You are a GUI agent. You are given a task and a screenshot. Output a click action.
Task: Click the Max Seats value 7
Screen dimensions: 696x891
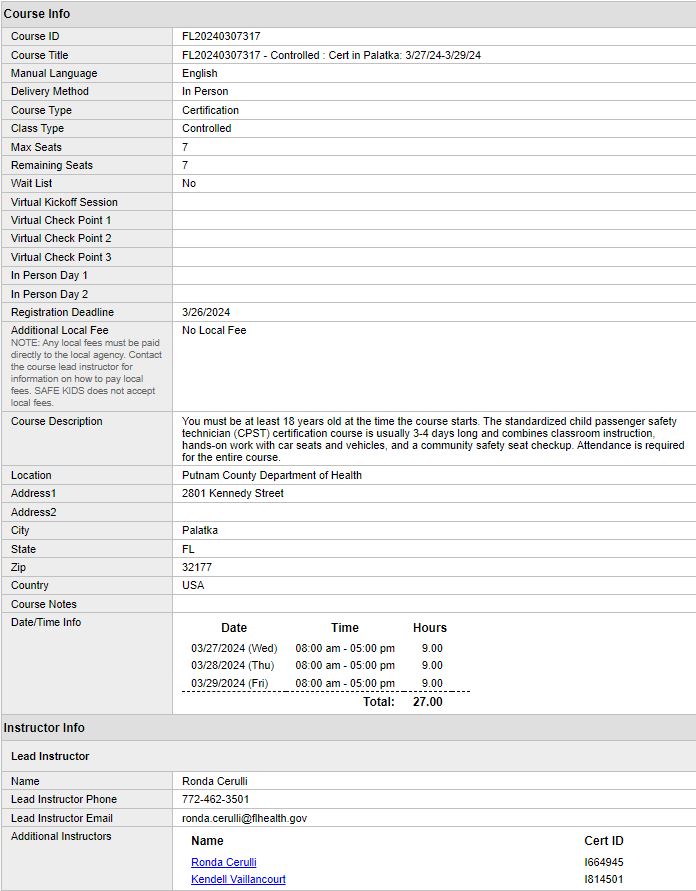pos(185,147)
